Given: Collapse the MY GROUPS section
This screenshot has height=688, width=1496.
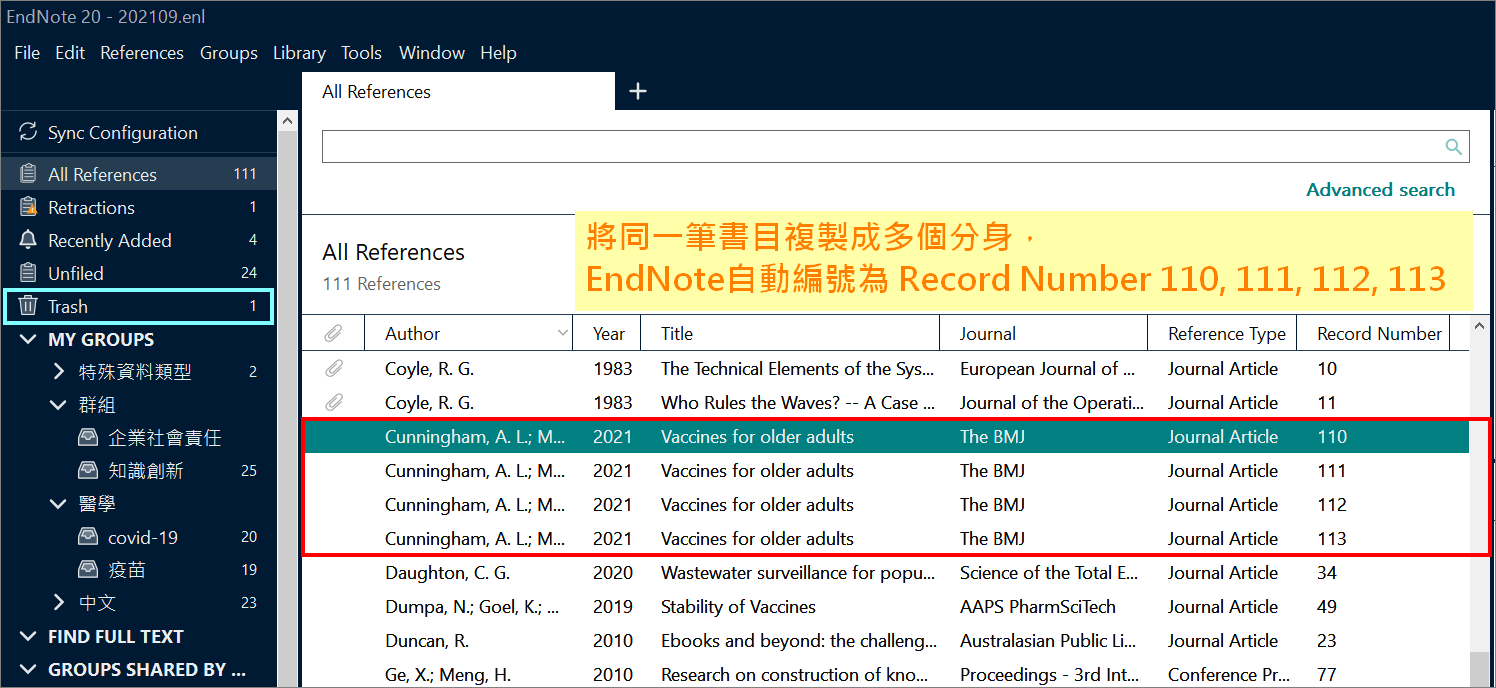Looking at the screenshot, I should [x=27, y=340].
